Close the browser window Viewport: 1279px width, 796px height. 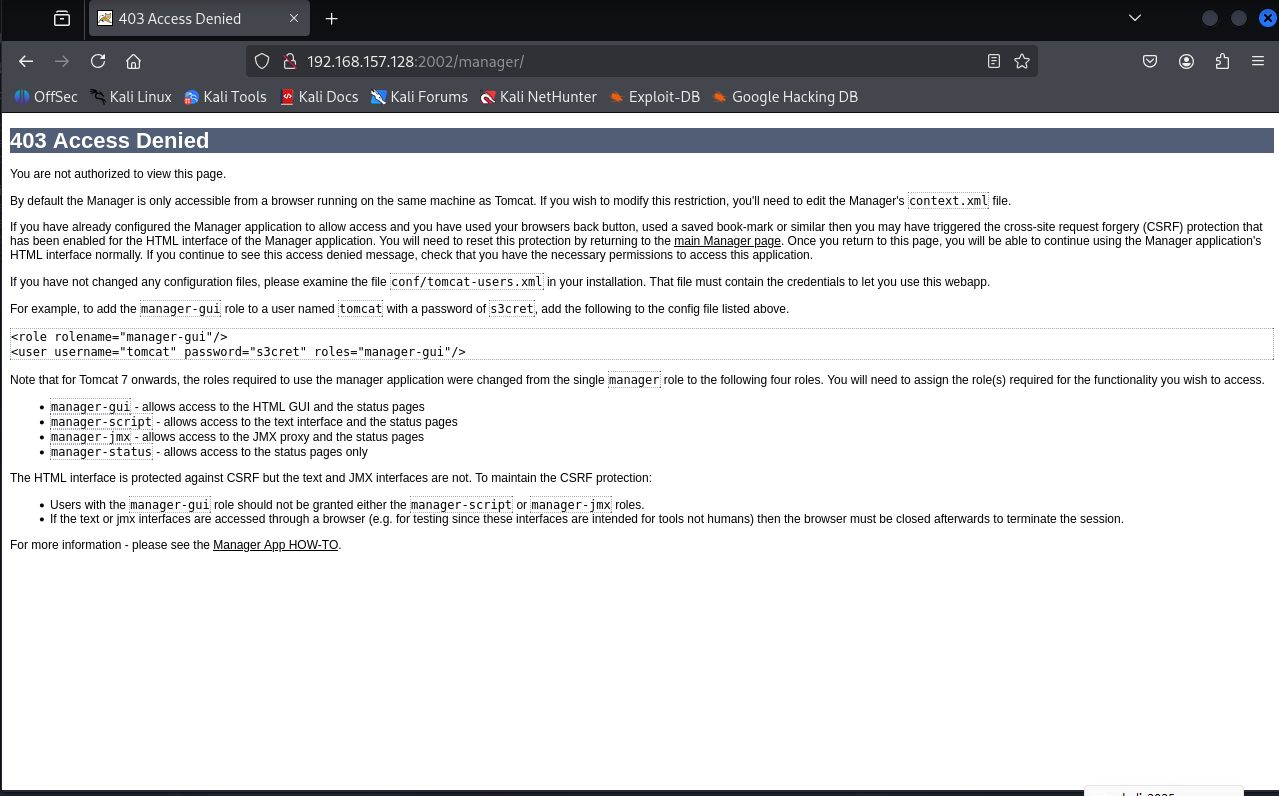tap(1267, 18)
